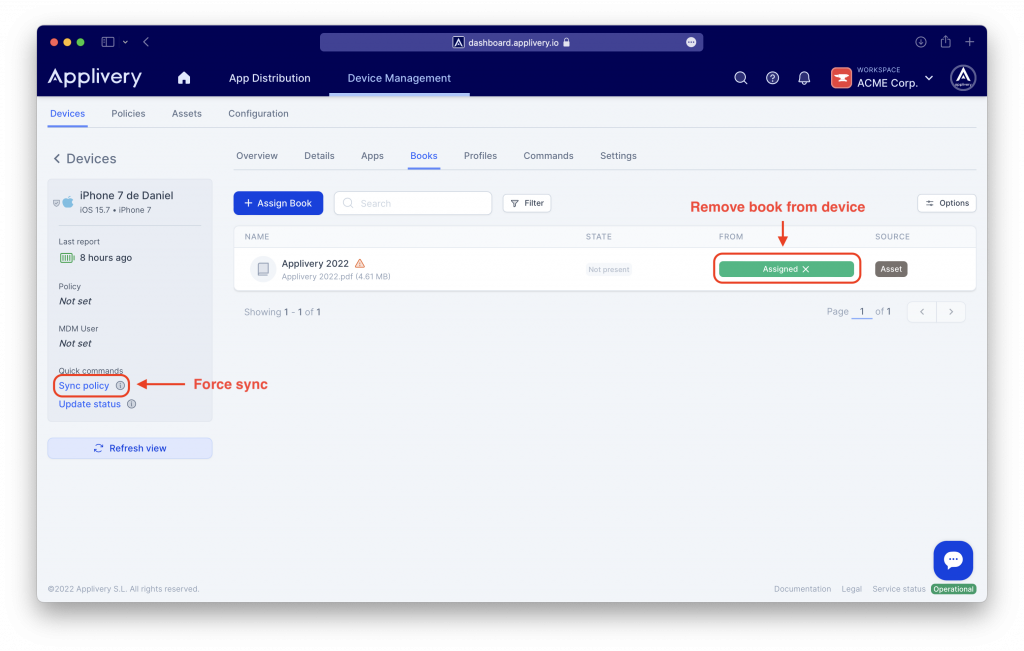Click the Applivery logo
Screen dimensions: 1024x651
point(95,77)
